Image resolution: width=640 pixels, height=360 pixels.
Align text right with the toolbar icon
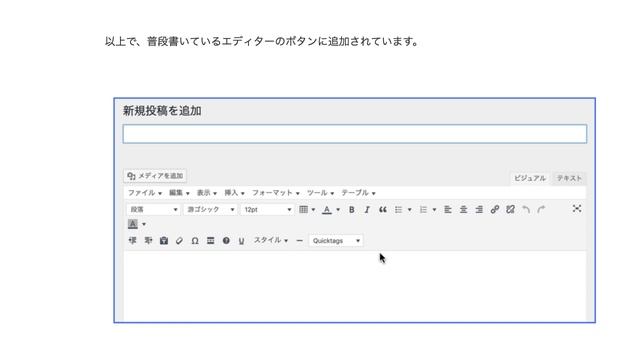point(479,210)
